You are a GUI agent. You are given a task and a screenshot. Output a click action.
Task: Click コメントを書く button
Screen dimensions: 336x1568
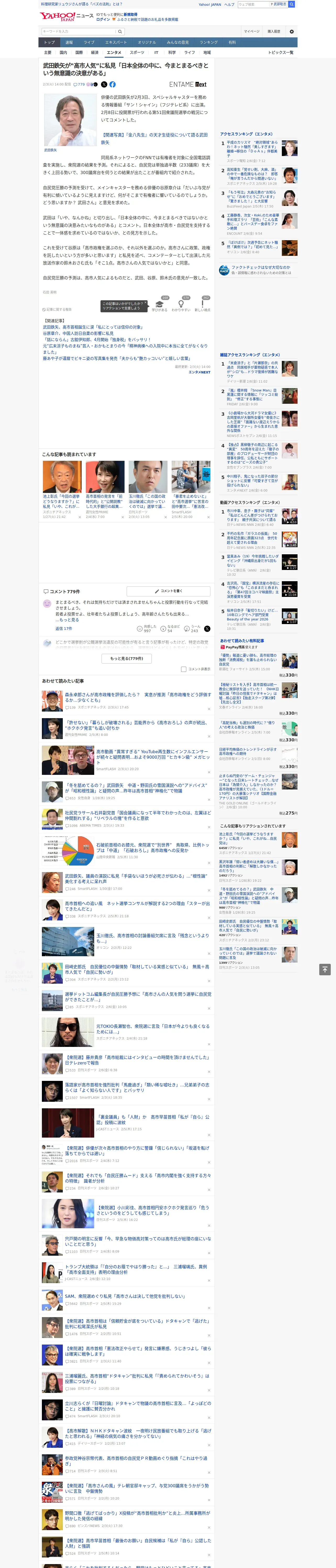click(168, 591)
